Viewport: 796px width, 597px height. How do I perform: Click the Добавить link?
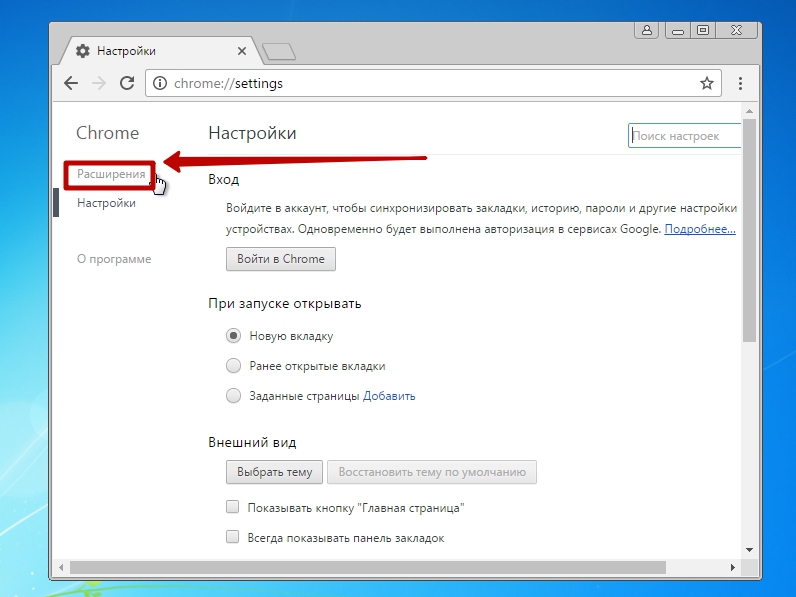tap(389, 396)
